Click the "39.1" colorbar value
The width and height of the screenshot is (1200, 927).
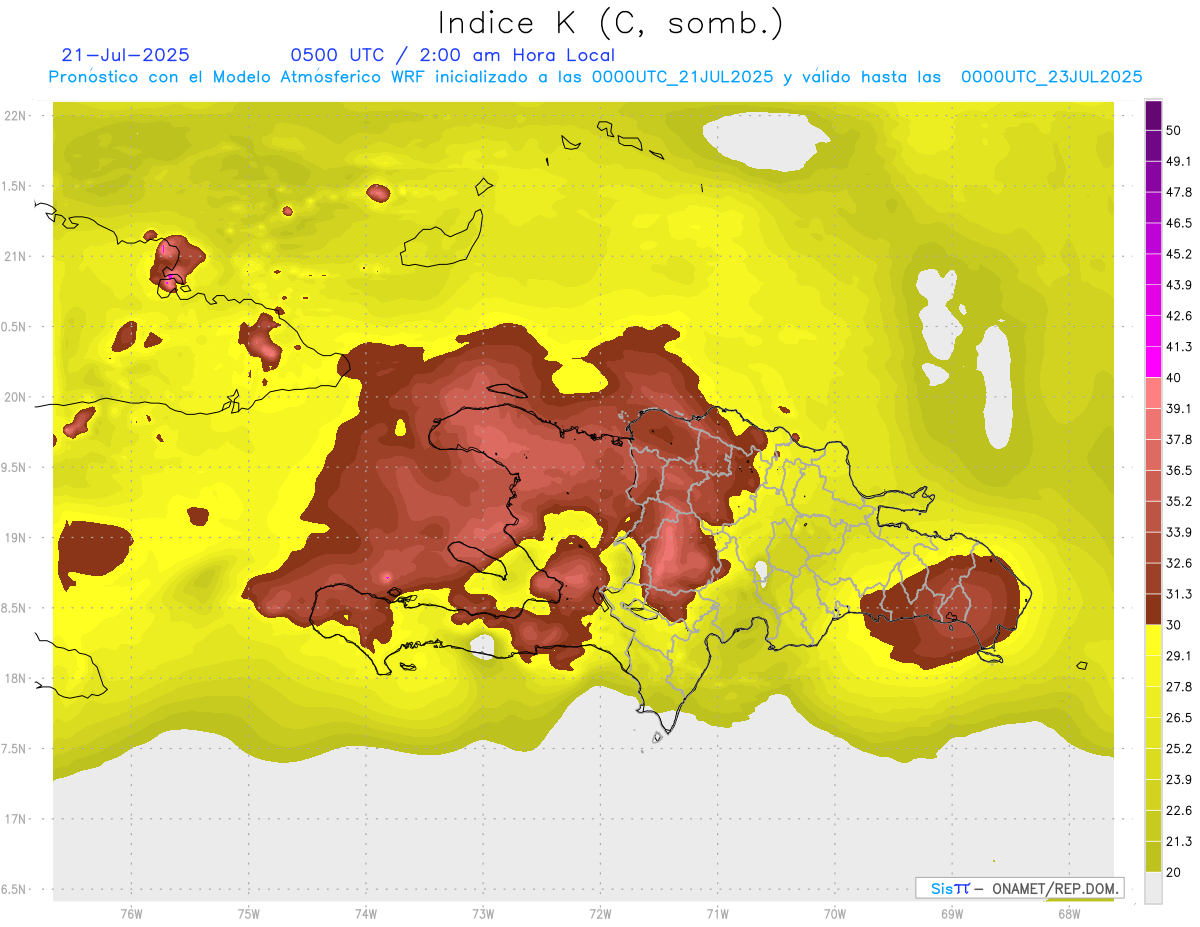click(1179, 408)
